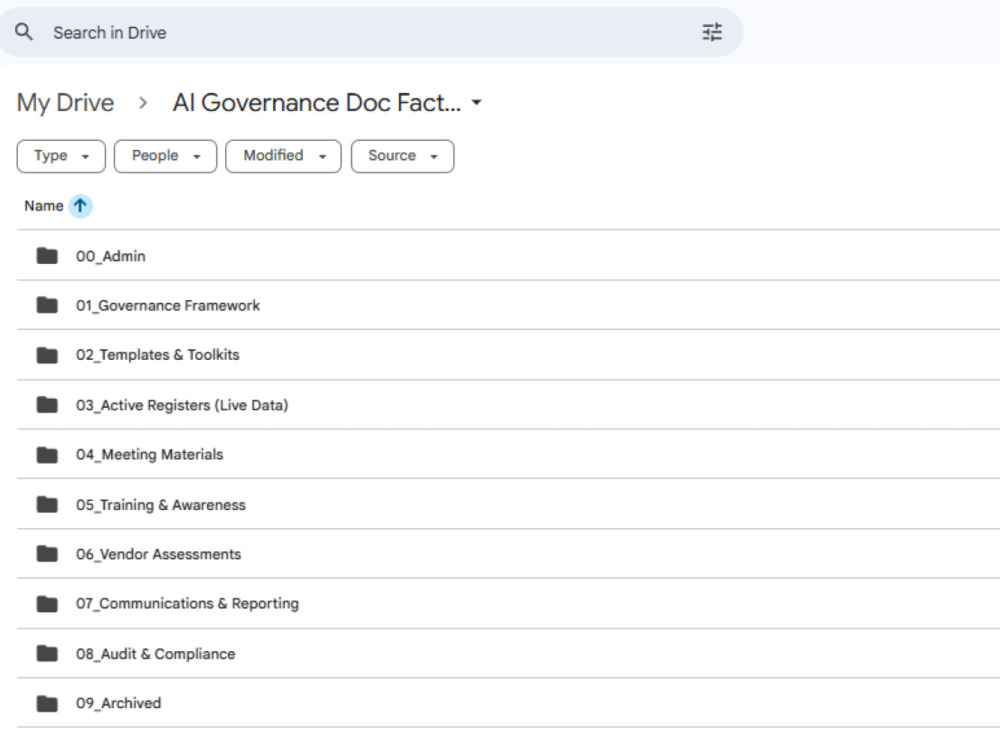Viewport: 1000px width, 750px height.
Task: Select the 02_Templates & Toolkits folder icon
Action: coord(47,355)
